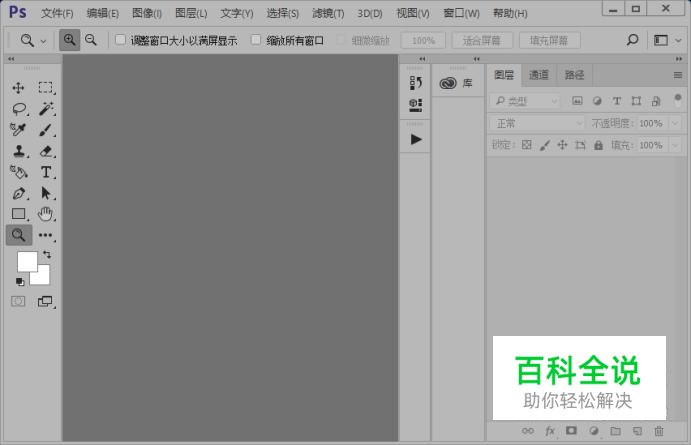The height and width of the screenshot is (445, 691).
Task: Lock transparent pixels
Action: coord(527,145)
